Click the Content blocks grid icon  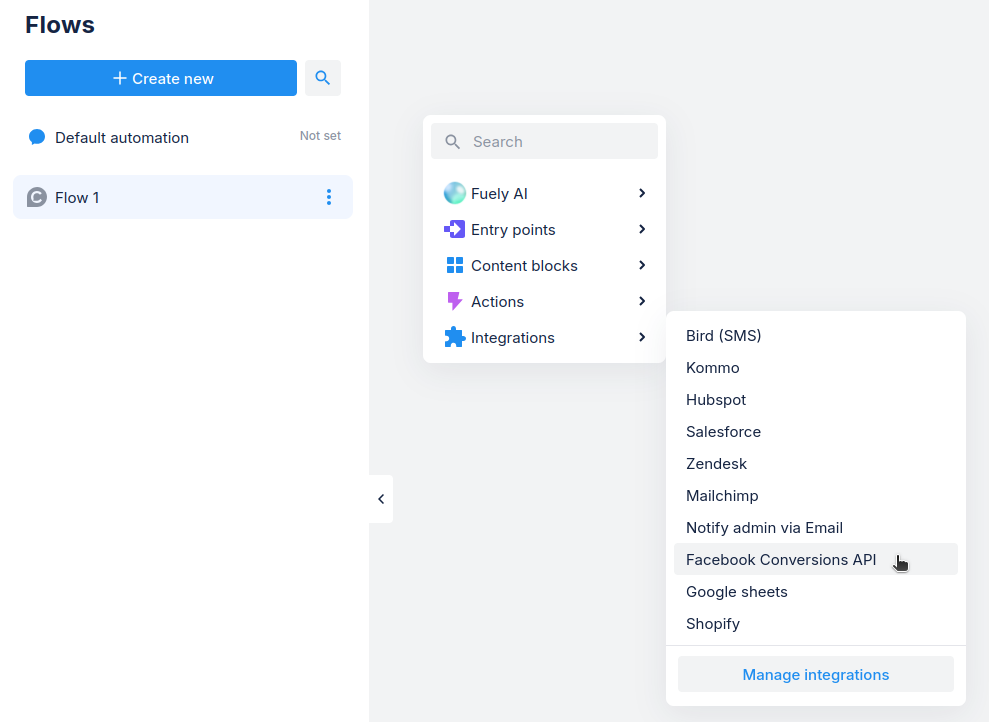click(455, 266)
